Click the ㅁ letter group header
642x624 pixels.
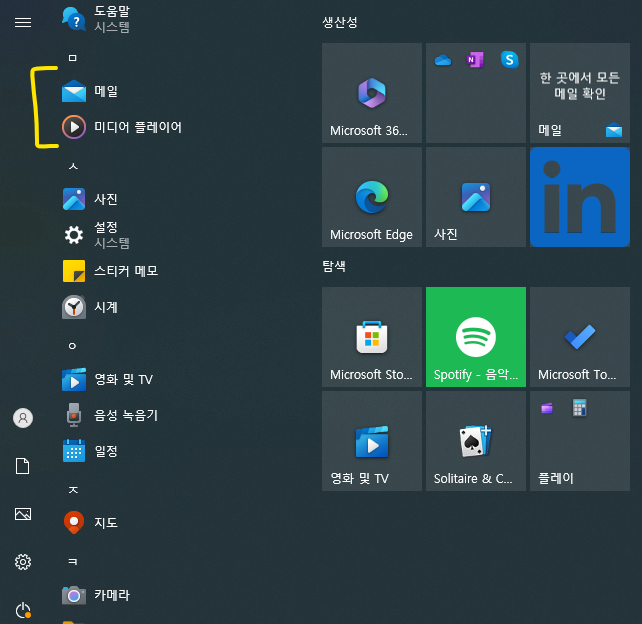tap(72, 58)
